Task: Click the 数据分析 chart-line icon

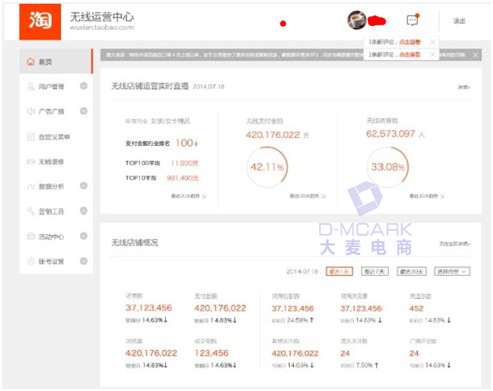Action: click(31, 186)
